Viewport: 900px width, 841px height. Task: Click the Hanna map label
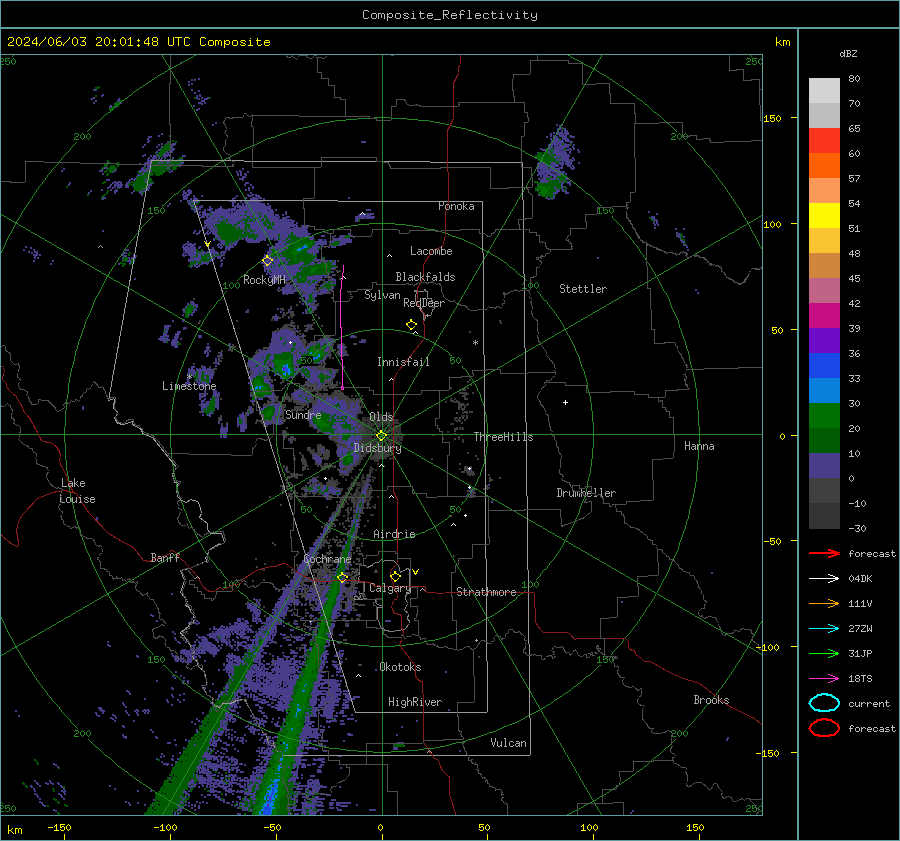click(699, 446)
